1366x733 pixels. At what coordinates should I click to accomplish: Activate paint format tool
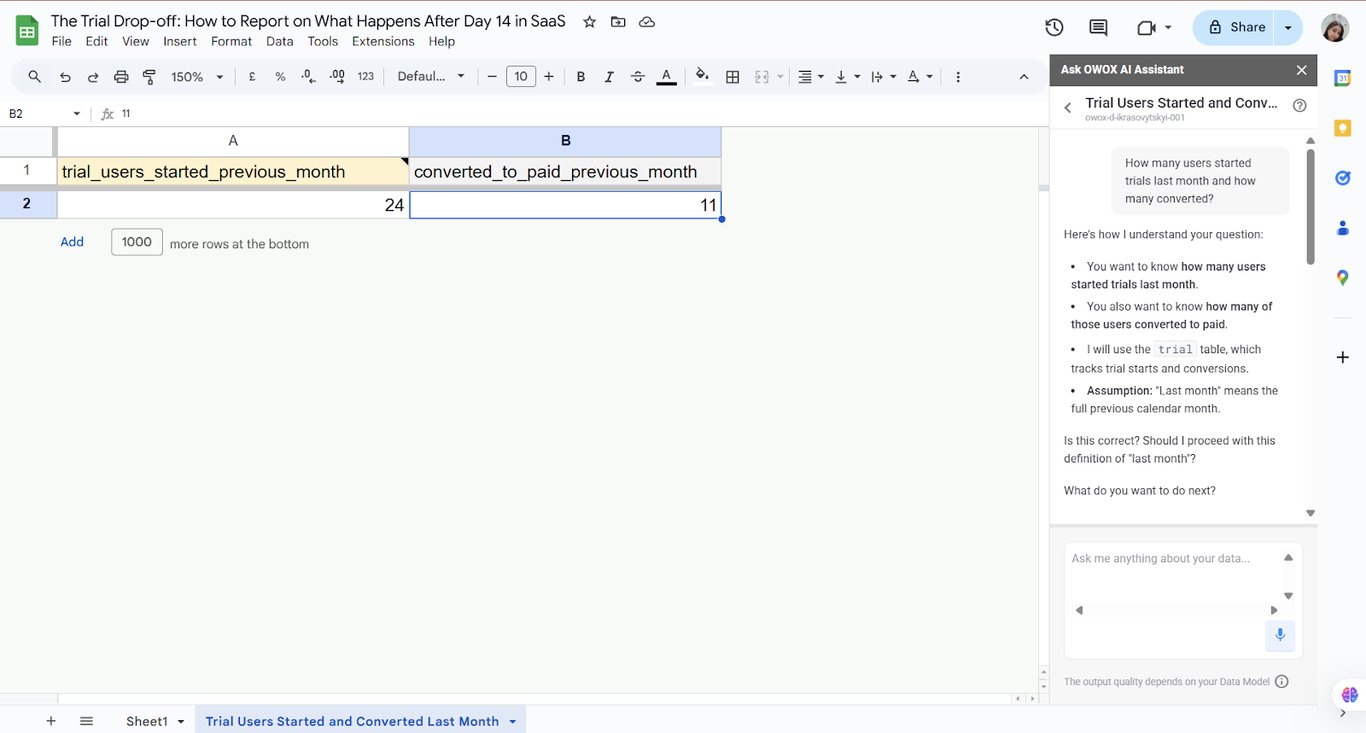[149, 76]
